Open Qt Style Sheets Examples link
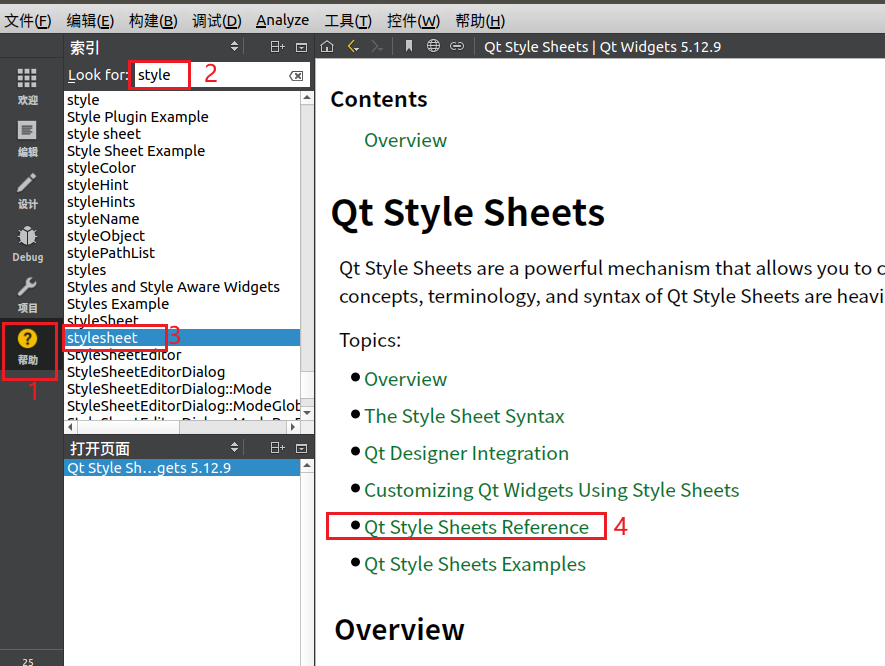The width and height of the screenshot is (885, 666). point(475,564)
